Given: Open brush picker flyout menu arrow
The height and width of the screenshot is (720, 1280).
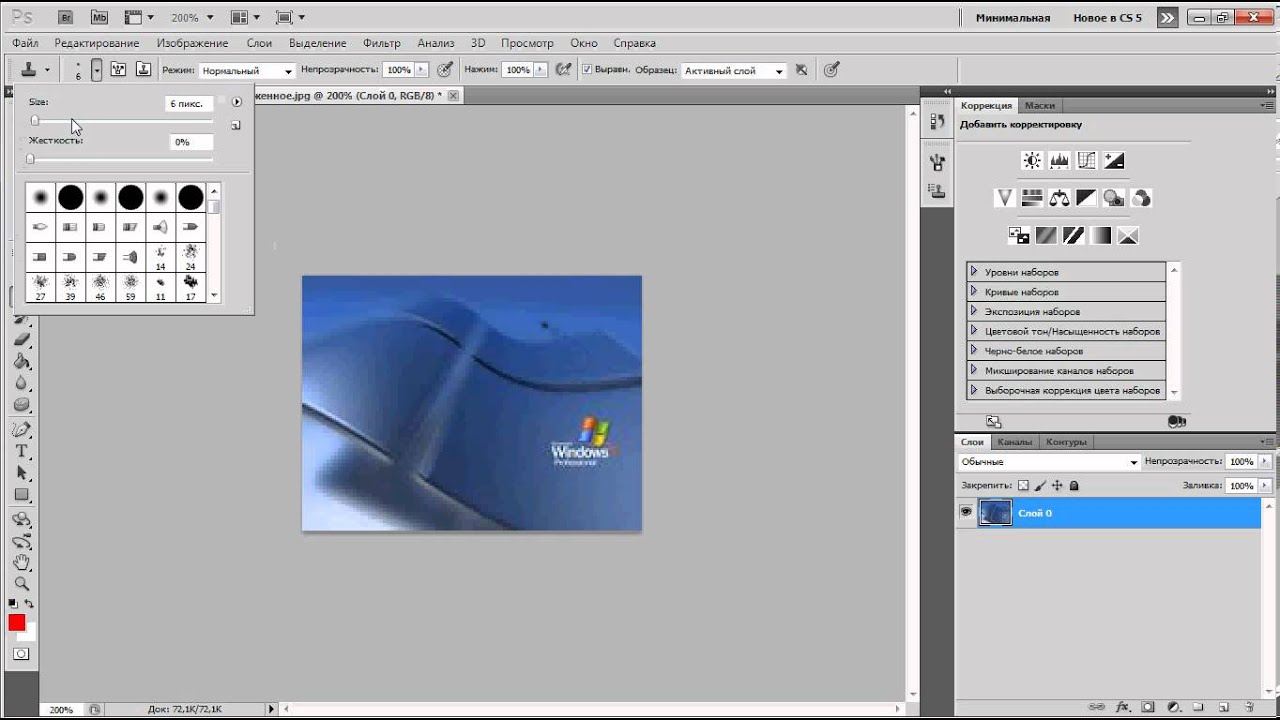Looking at the screenshot, I should 237,102.
